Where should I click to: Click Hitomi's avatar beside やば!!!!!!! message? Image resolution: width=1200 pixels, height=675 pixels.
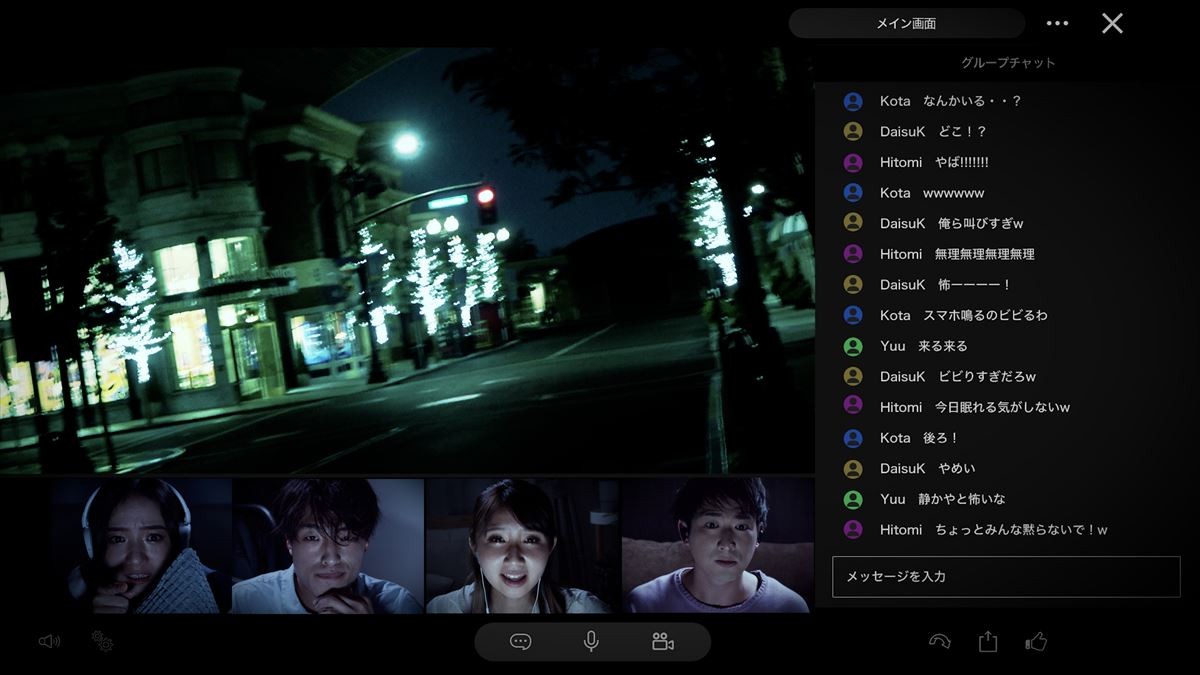(x=853, y=162)
